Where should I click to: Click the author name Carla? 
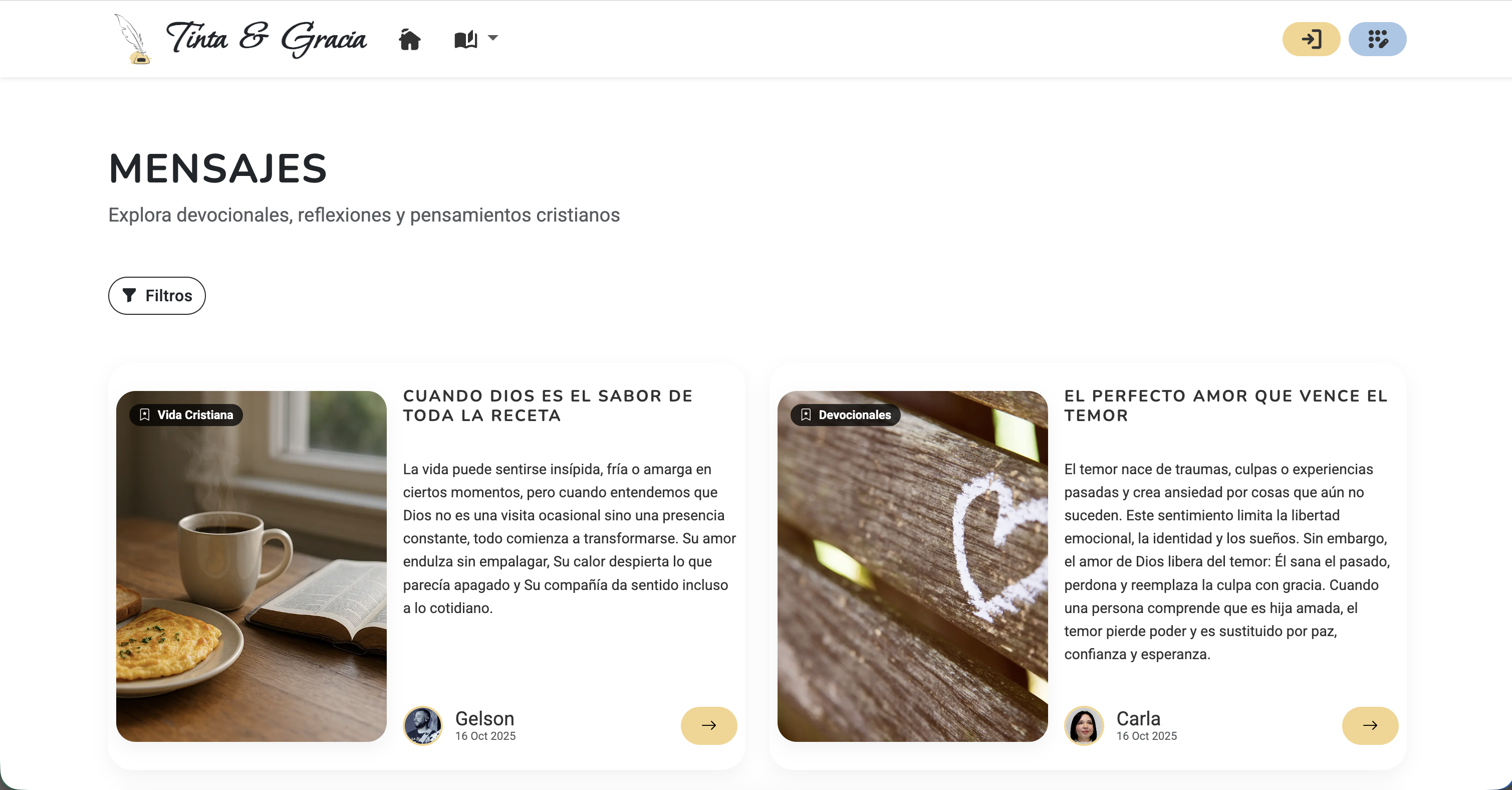[x=1138, y=718]
